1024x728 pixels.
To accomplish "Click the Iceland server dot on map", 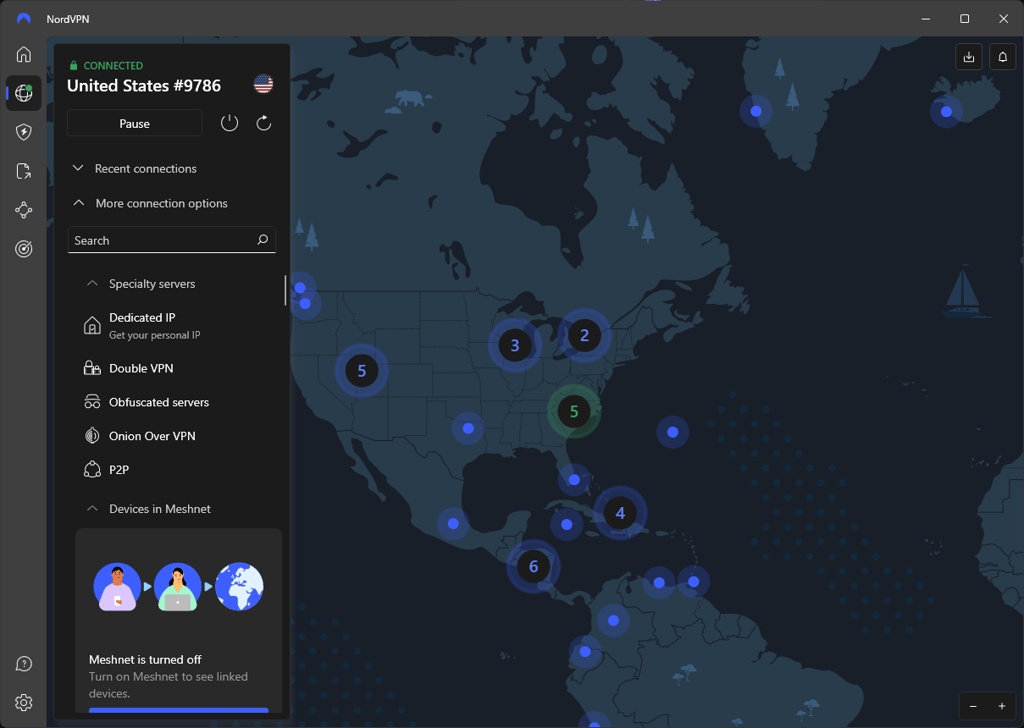I will 946,112.
